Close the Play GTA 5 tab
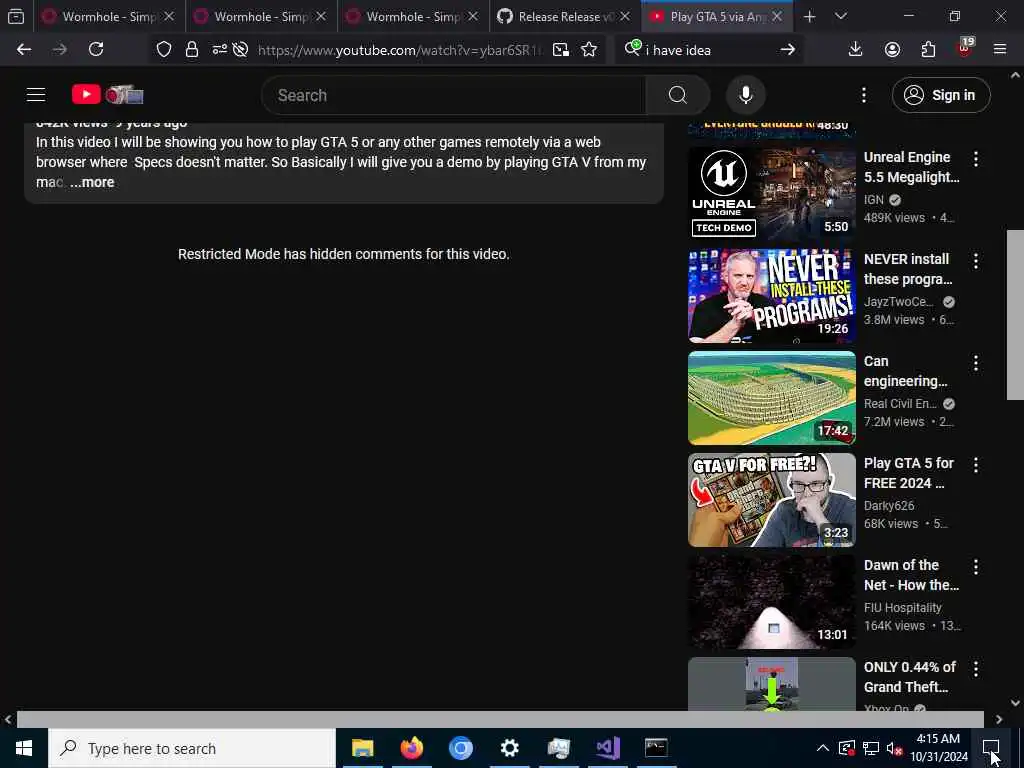 777,16
